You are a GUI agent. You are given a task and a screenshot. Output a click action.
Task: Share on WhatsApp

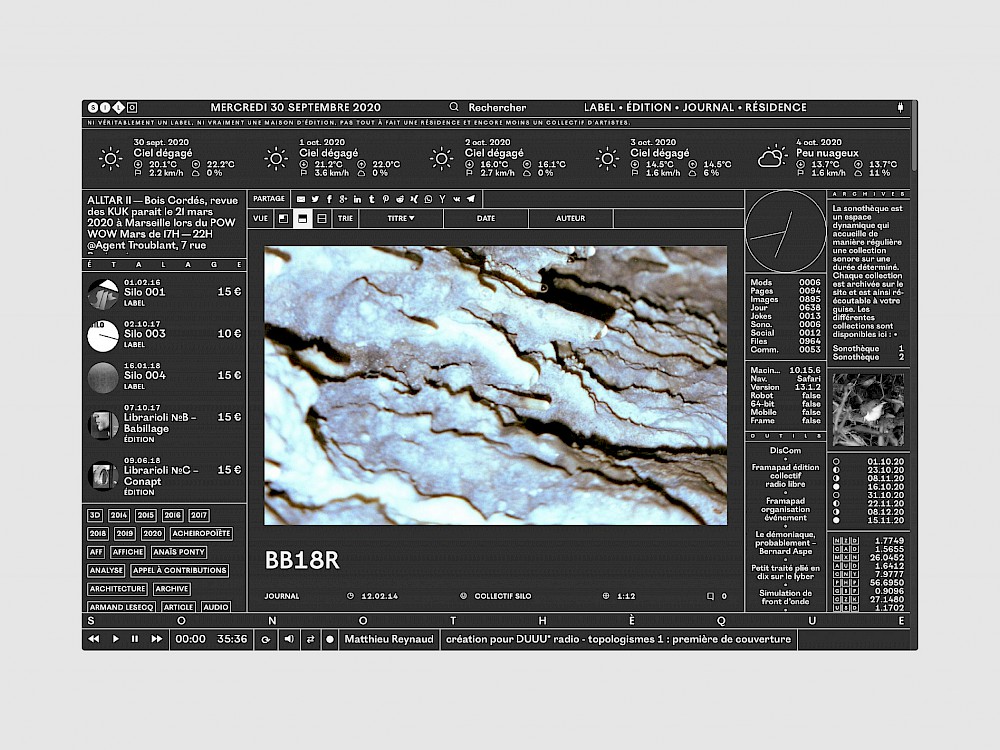click(x=428, y=199)
